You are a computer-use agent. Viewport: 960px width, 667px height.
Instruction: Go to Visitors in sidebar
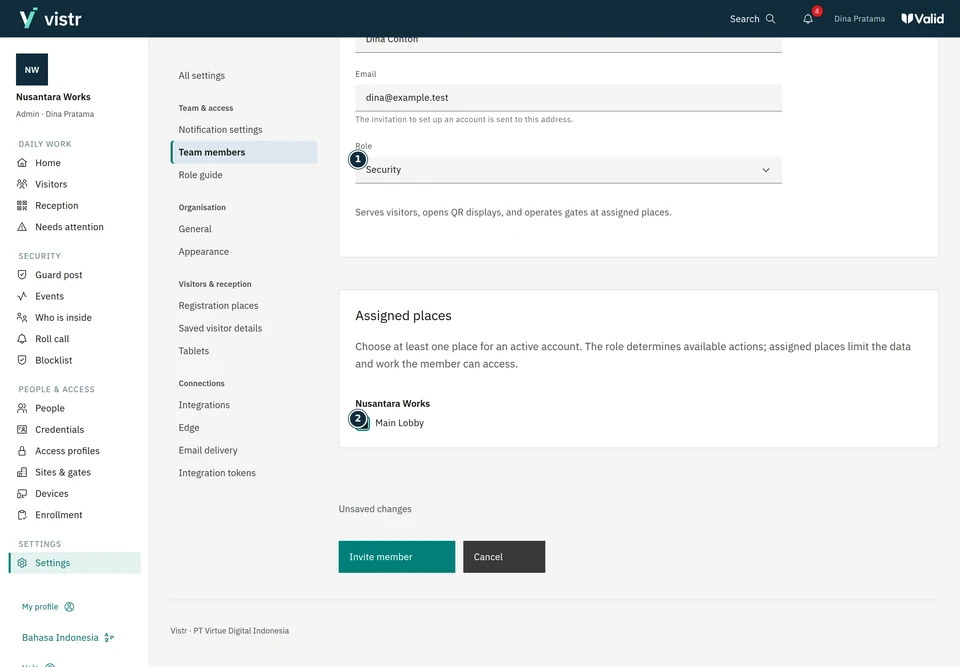click(x=51, y=184)
